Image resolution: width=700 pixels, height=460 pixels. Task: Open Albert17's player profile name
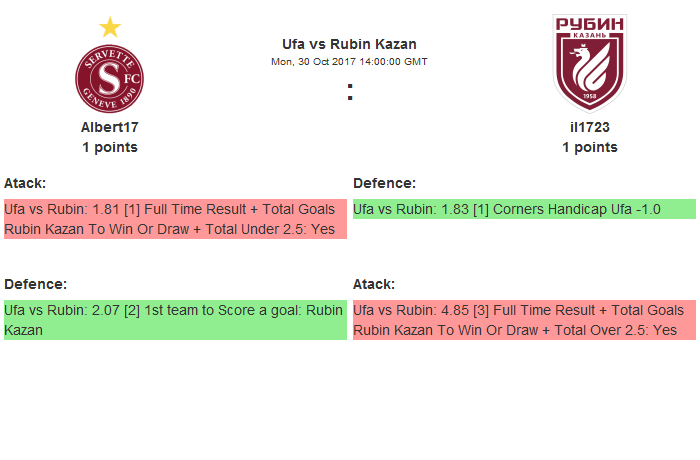coord(110,127)
